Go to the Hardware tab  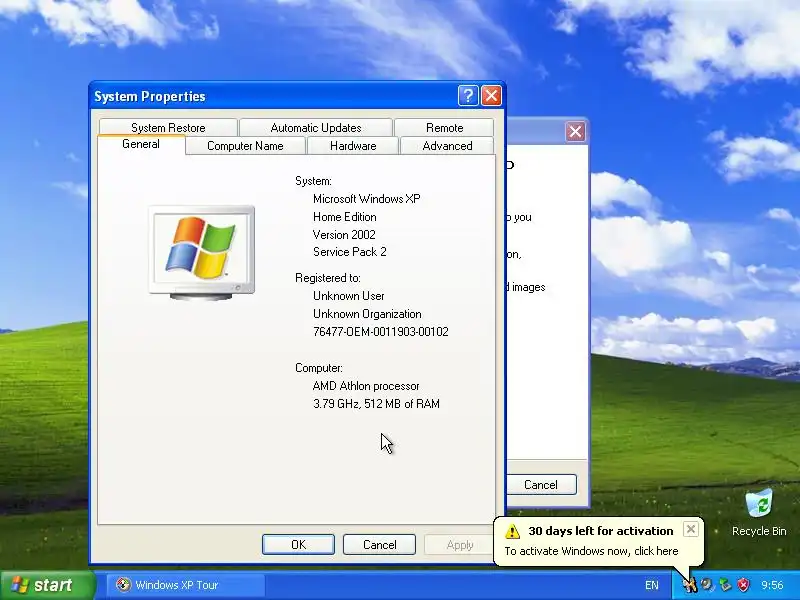coord(353,146)
